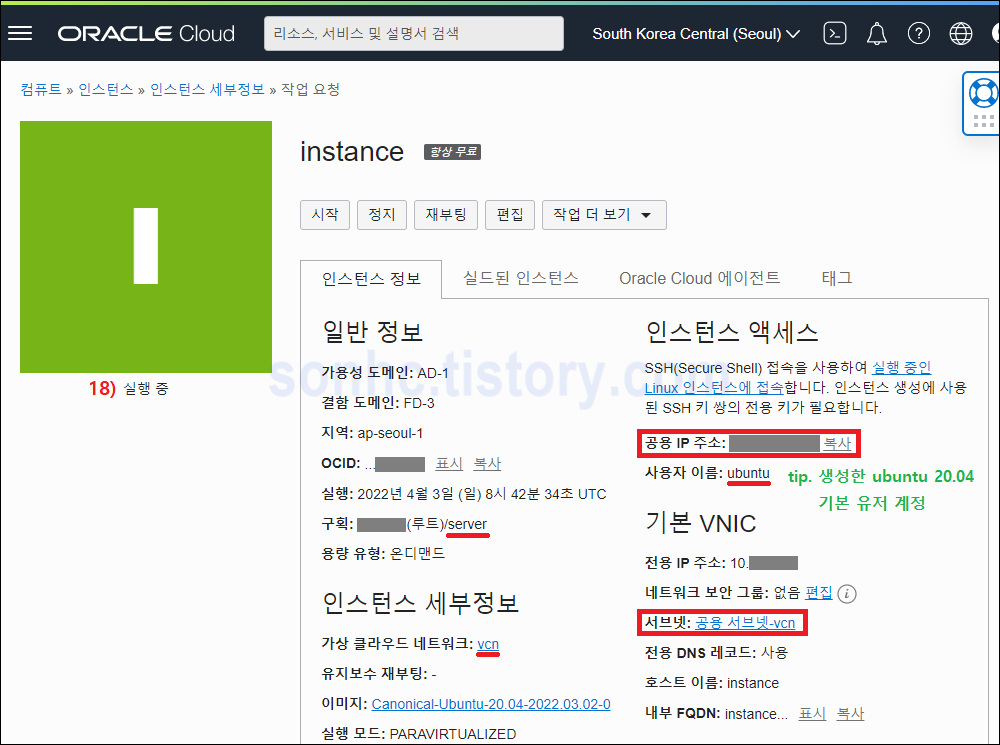
Task: Open the help question mark menu
Action: coord(918,33)
